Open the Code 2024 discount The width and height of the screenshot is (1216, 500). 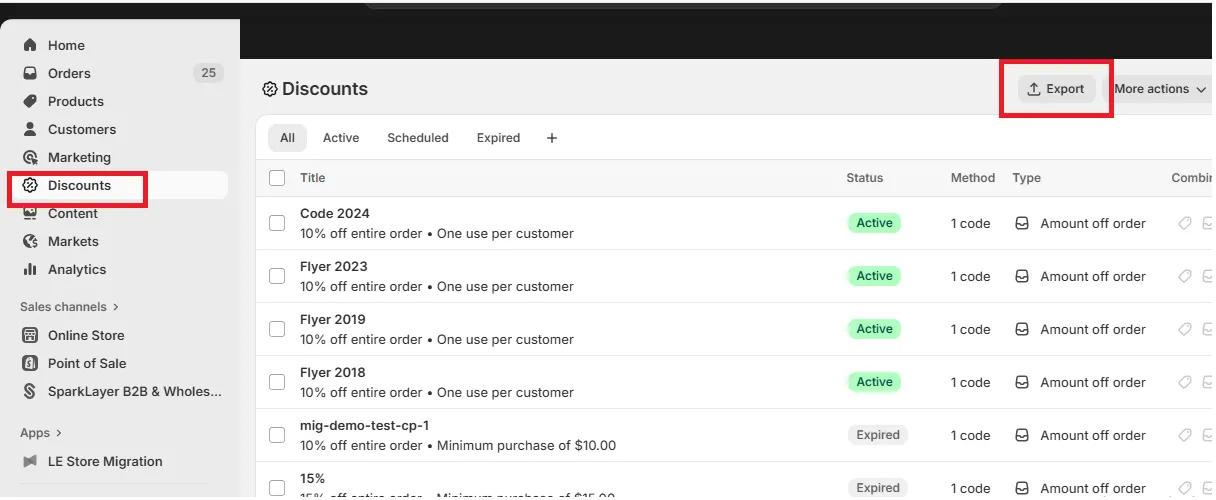(x=334, y=213)
